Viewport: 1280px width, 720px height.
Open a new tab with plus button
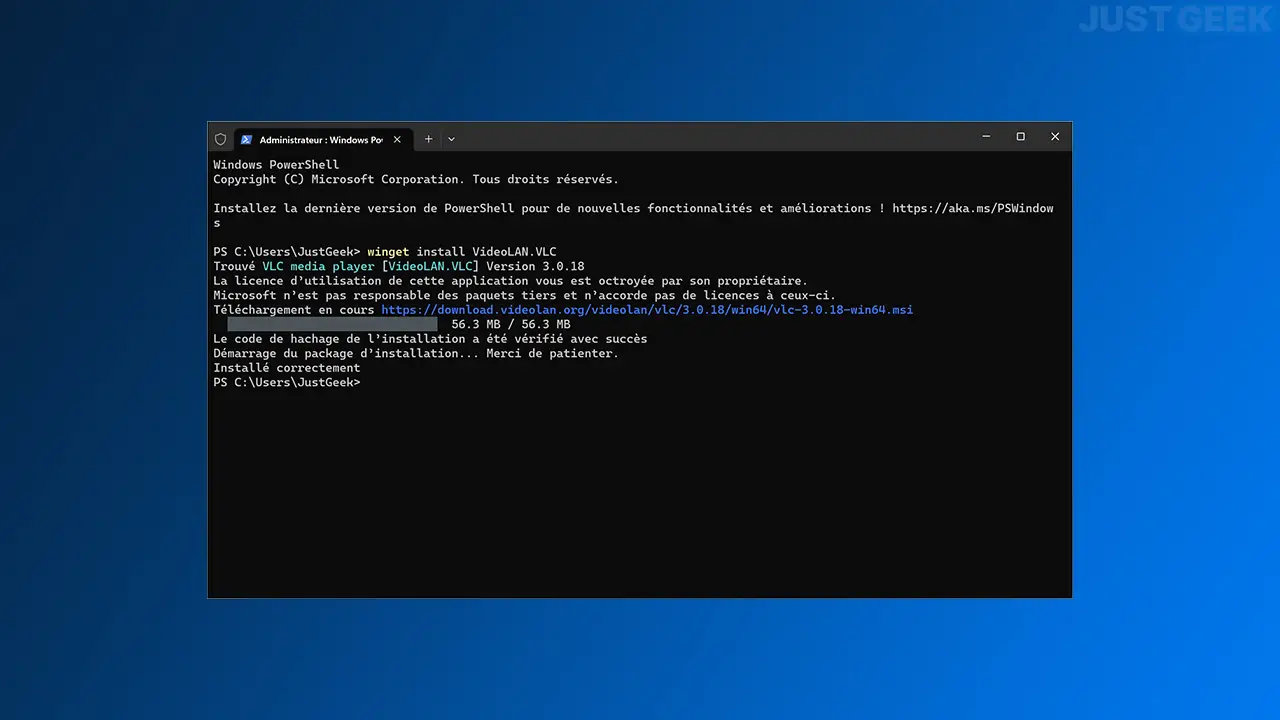coord(428,139)
